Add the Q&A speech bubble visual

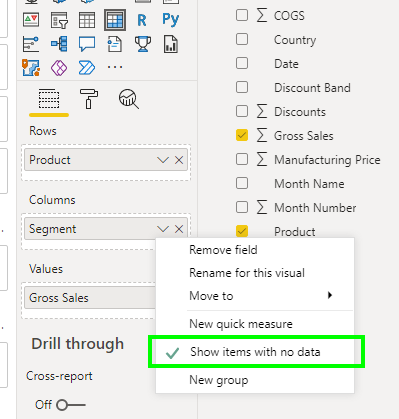[87, 44]
